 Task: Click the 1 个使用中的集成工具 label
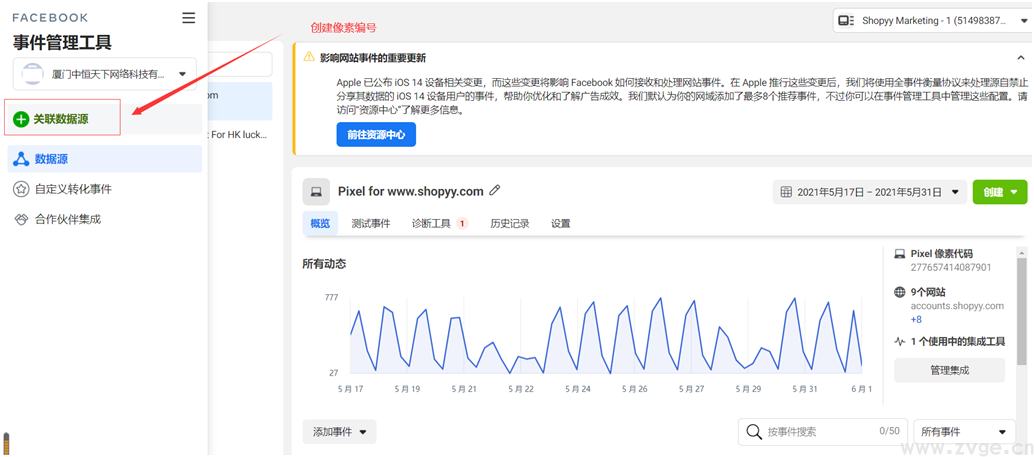pos(958,342)
